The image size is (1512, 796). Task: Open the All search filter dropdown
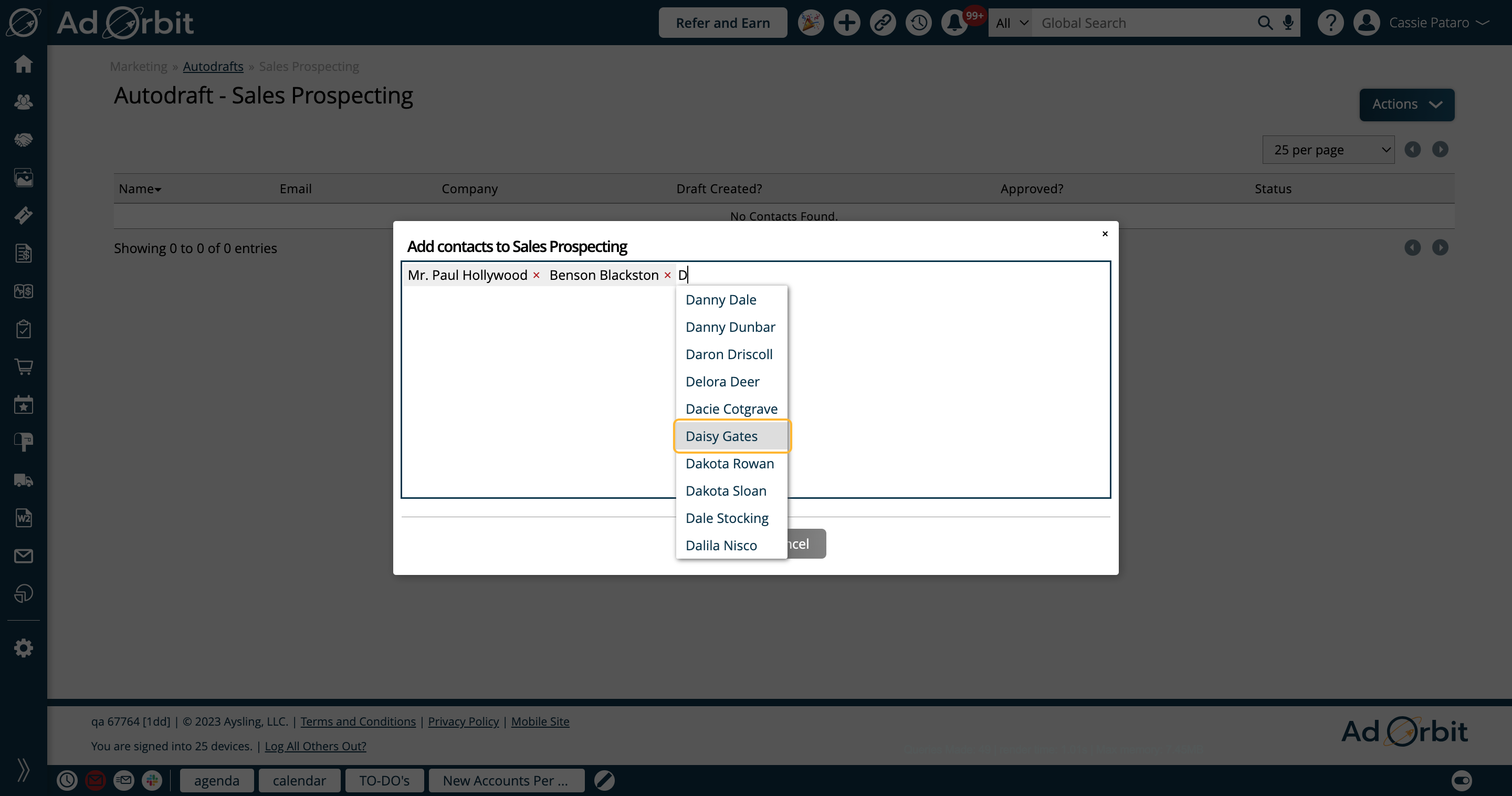1010,23
